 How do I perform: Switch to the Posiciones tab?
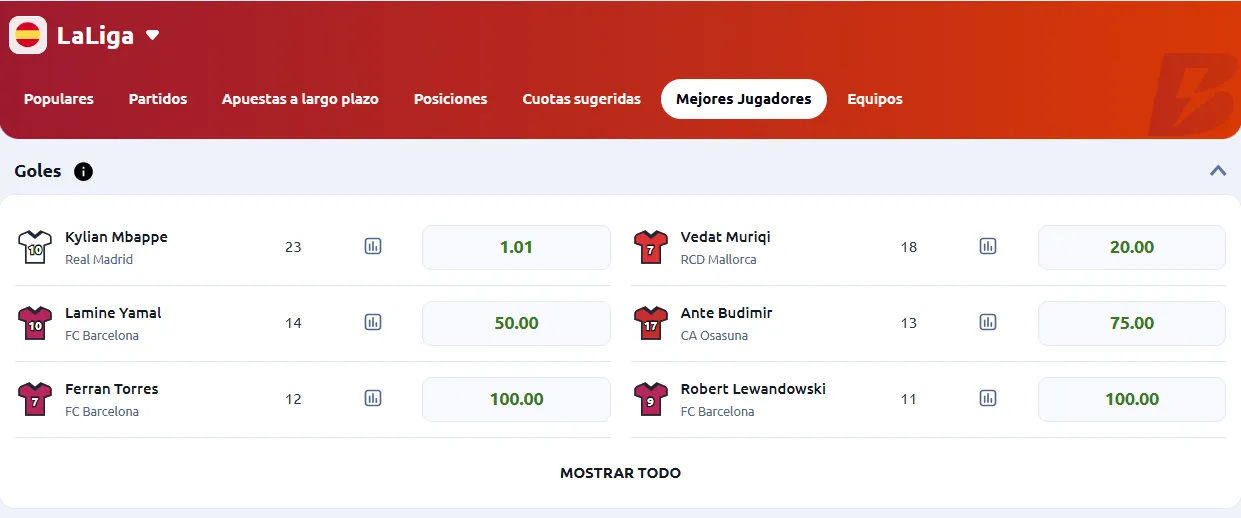click(x=450, y=99)
